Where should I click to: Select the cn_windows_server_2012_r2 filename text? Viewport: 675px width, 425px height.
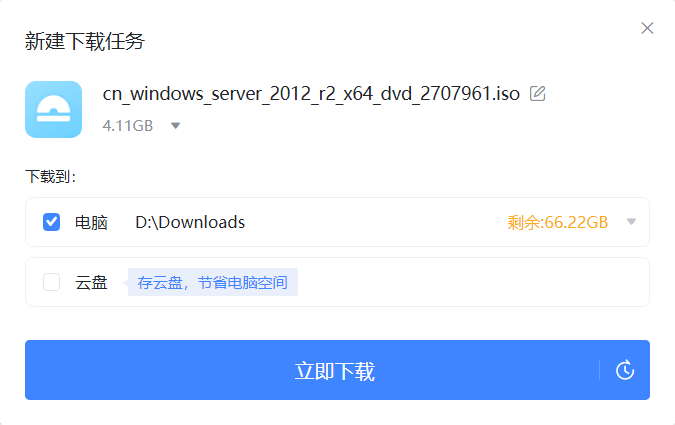(x=311, y=93)
